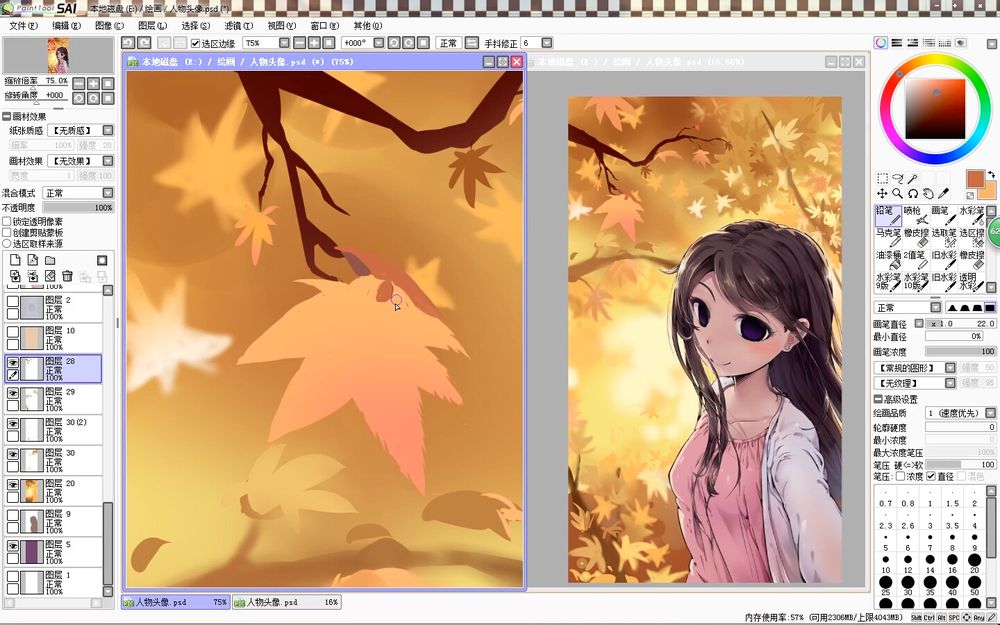The height and width of the screenshot is (625, 1000).
Task: Open the 画材效果 effect dropdown
Action: [x=108, y=161]
